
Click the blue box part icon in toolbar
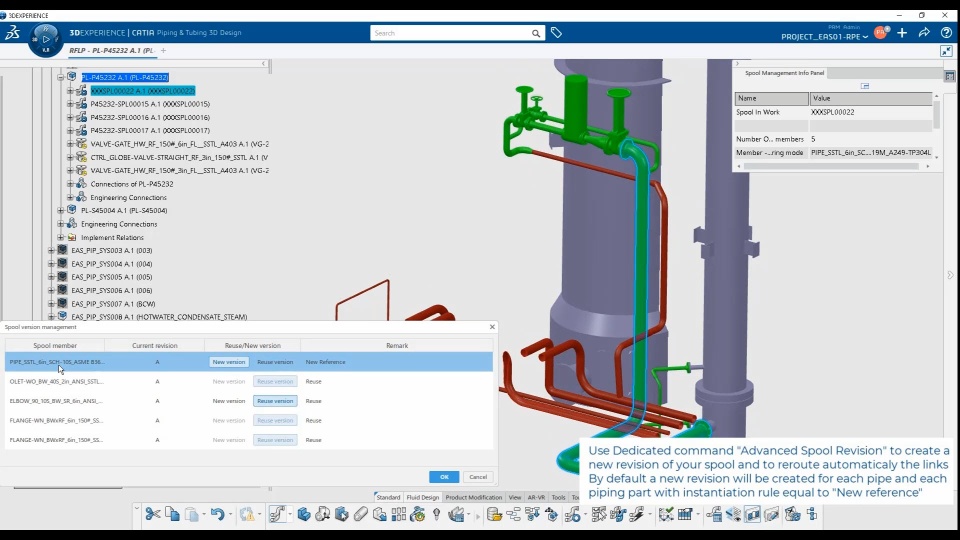click(304, 514)
